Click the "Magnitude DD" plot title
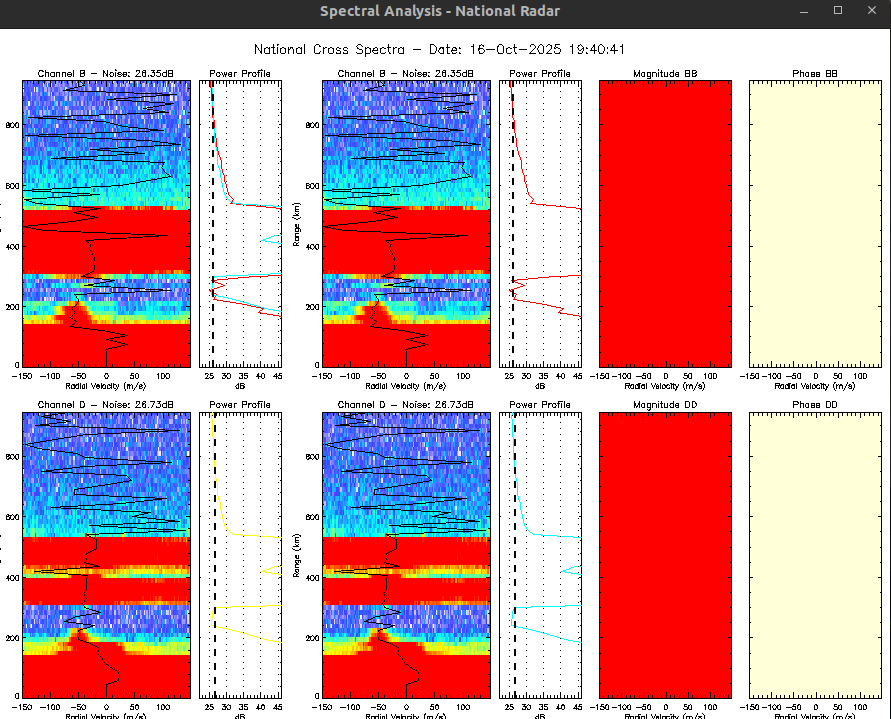Screen dimensions: 891x719 (x=665, y=405)
